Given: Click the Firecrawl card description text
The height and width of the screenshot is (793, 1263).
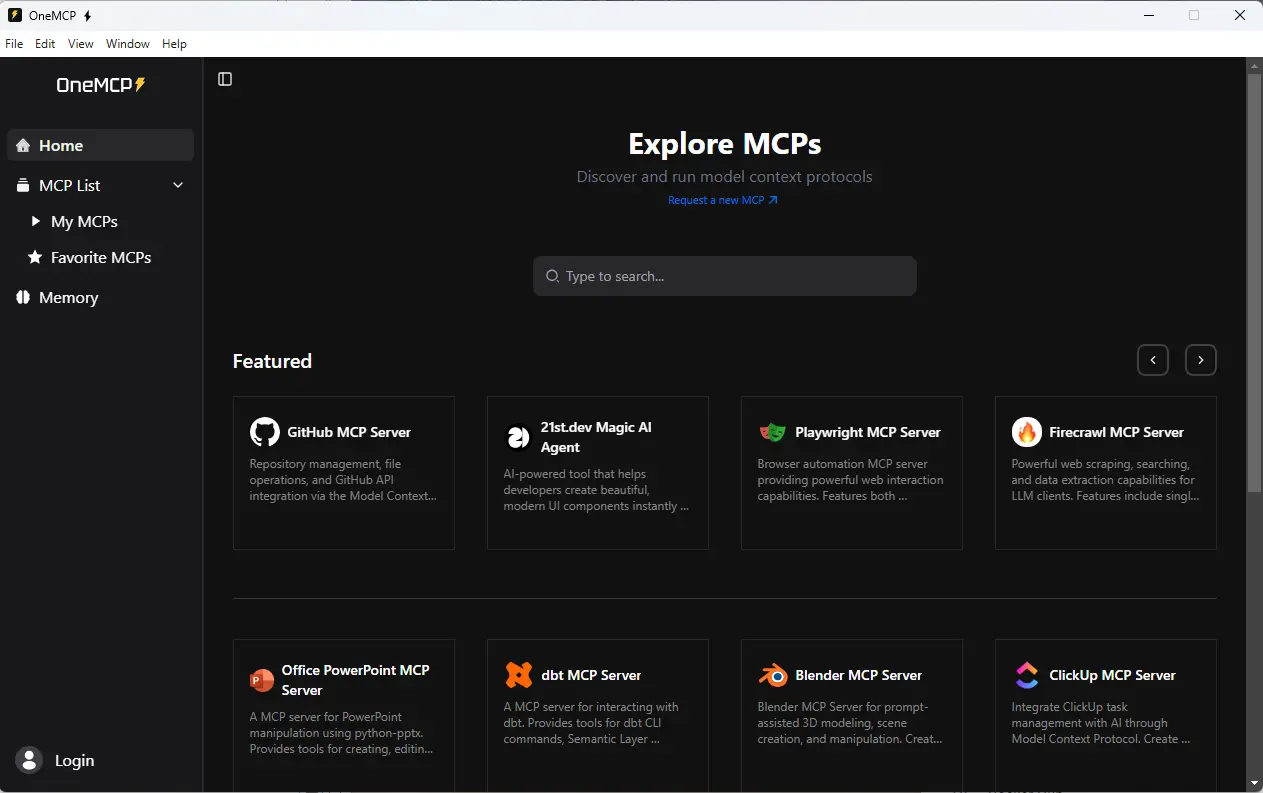Looking at the screenshot, I should point(1105,480).
